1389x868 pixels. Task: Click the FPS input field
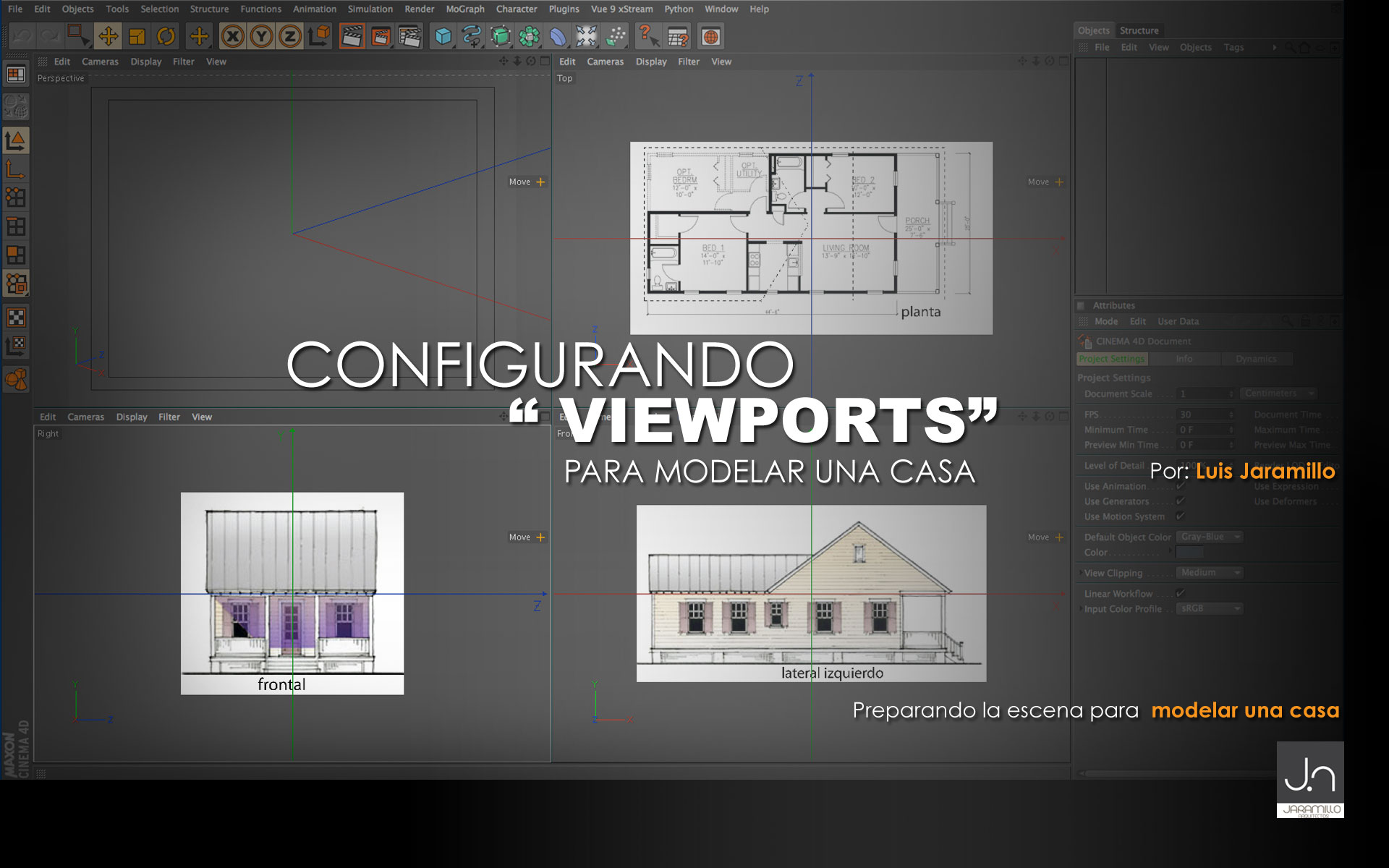pos(1202,414)
